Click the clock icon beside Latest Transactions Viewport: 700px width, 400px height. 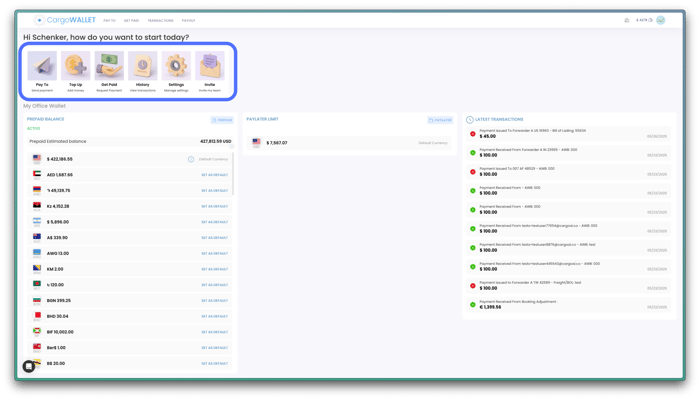(x=470, y=120)
